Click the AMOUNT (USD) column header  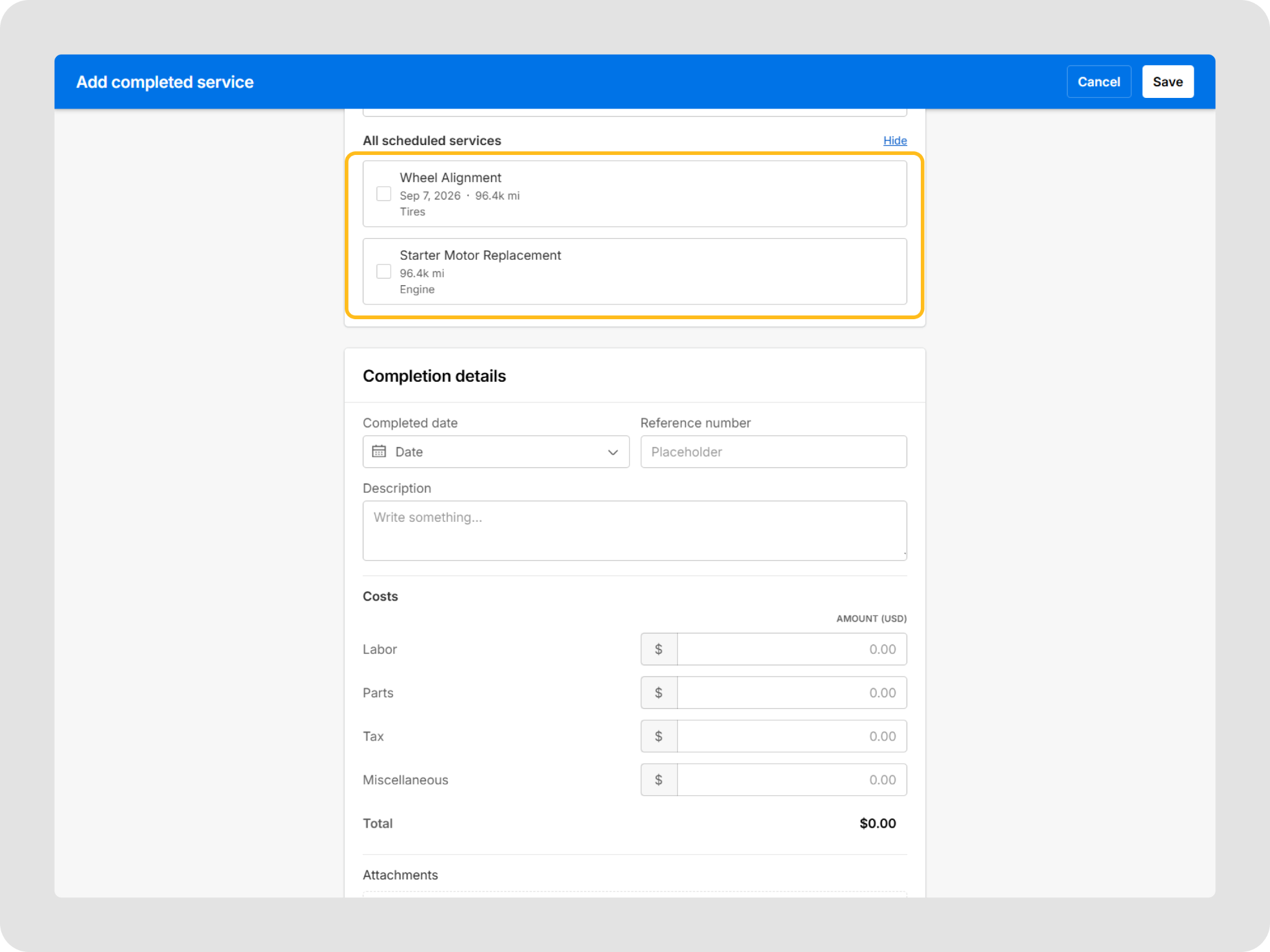(x=871, y=619)
